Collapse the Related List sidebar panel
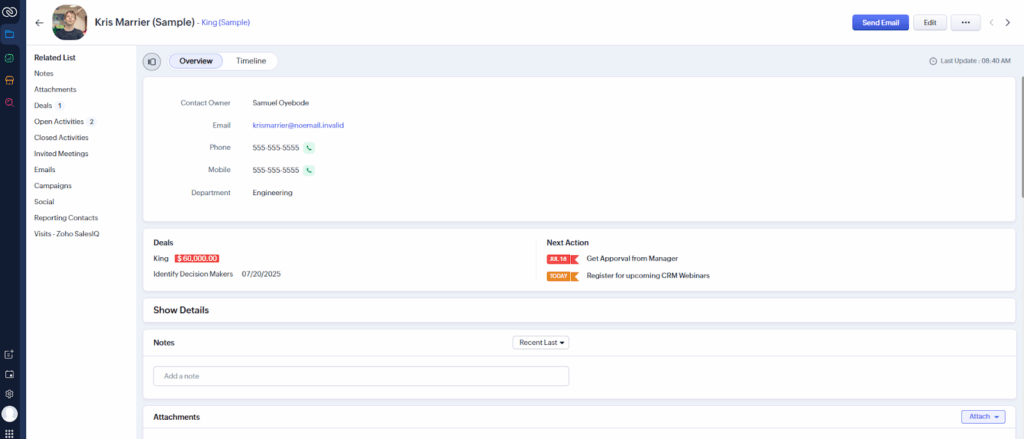This screenshot has height=439, width=1024. [152, 61]
